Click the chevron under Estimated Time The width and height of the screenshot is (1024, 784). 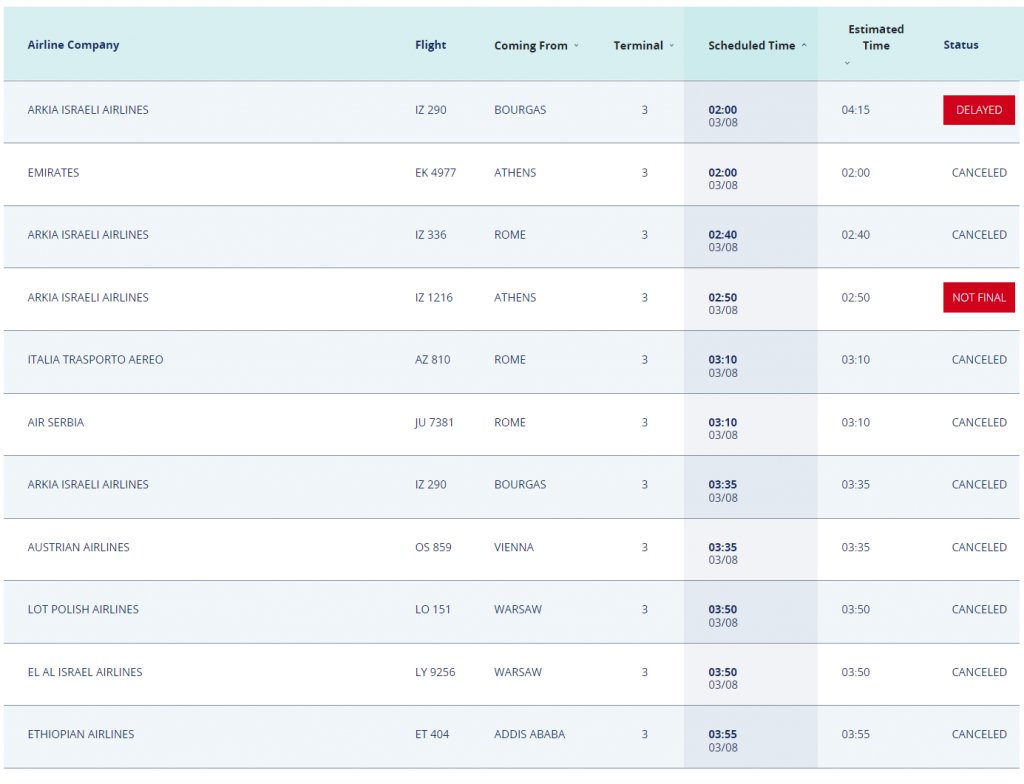click(847, 63)
